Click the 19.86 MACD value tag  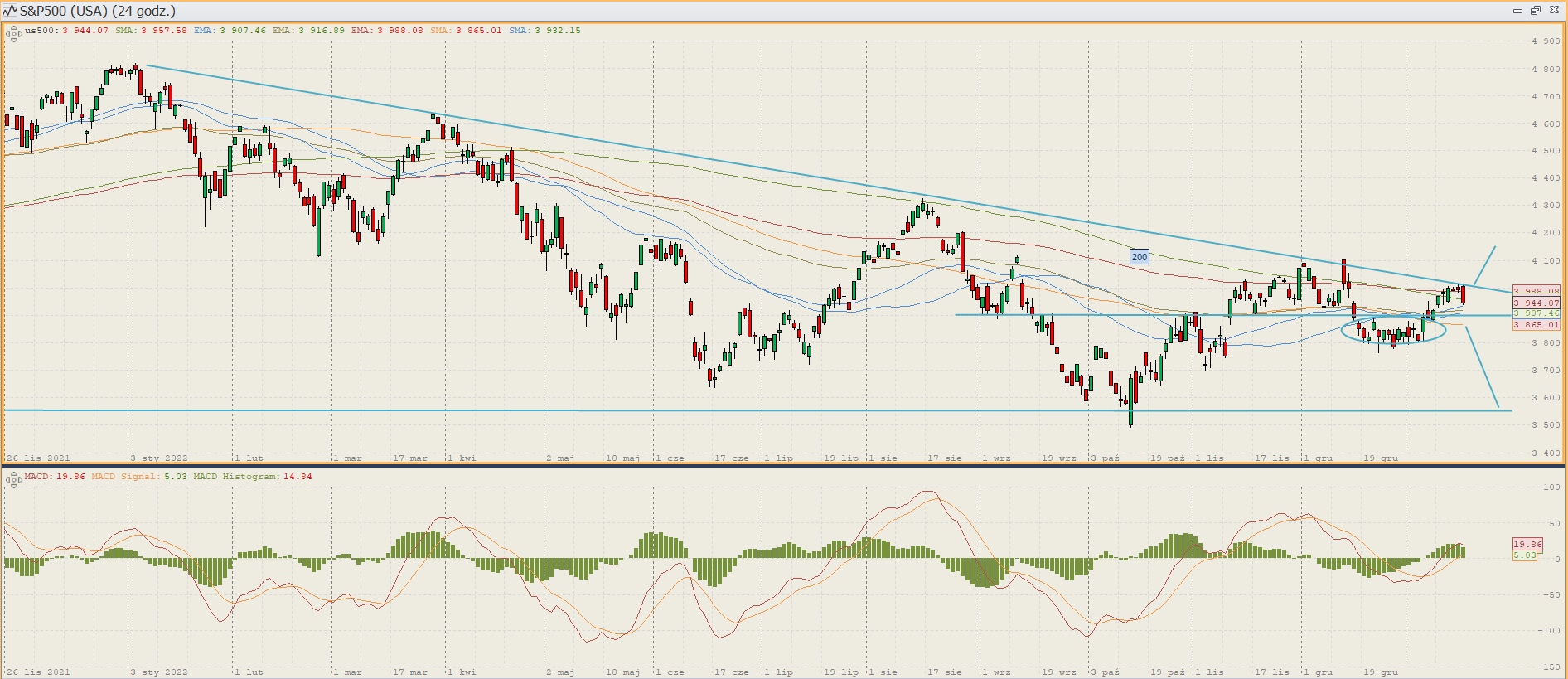tap(1527, 545)
